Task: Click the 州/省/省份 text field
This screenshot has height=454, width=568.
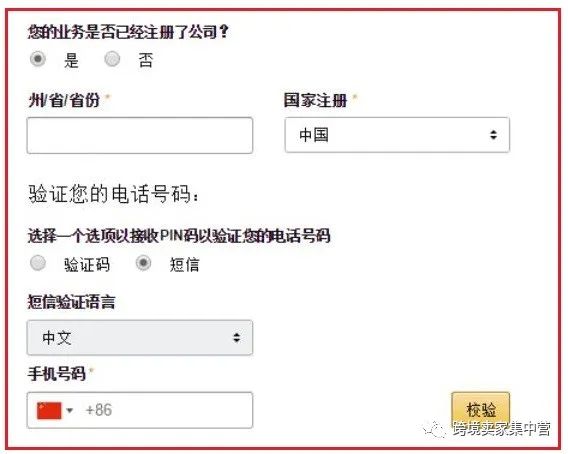Action: pyautogui.click(x=139, y=136)
